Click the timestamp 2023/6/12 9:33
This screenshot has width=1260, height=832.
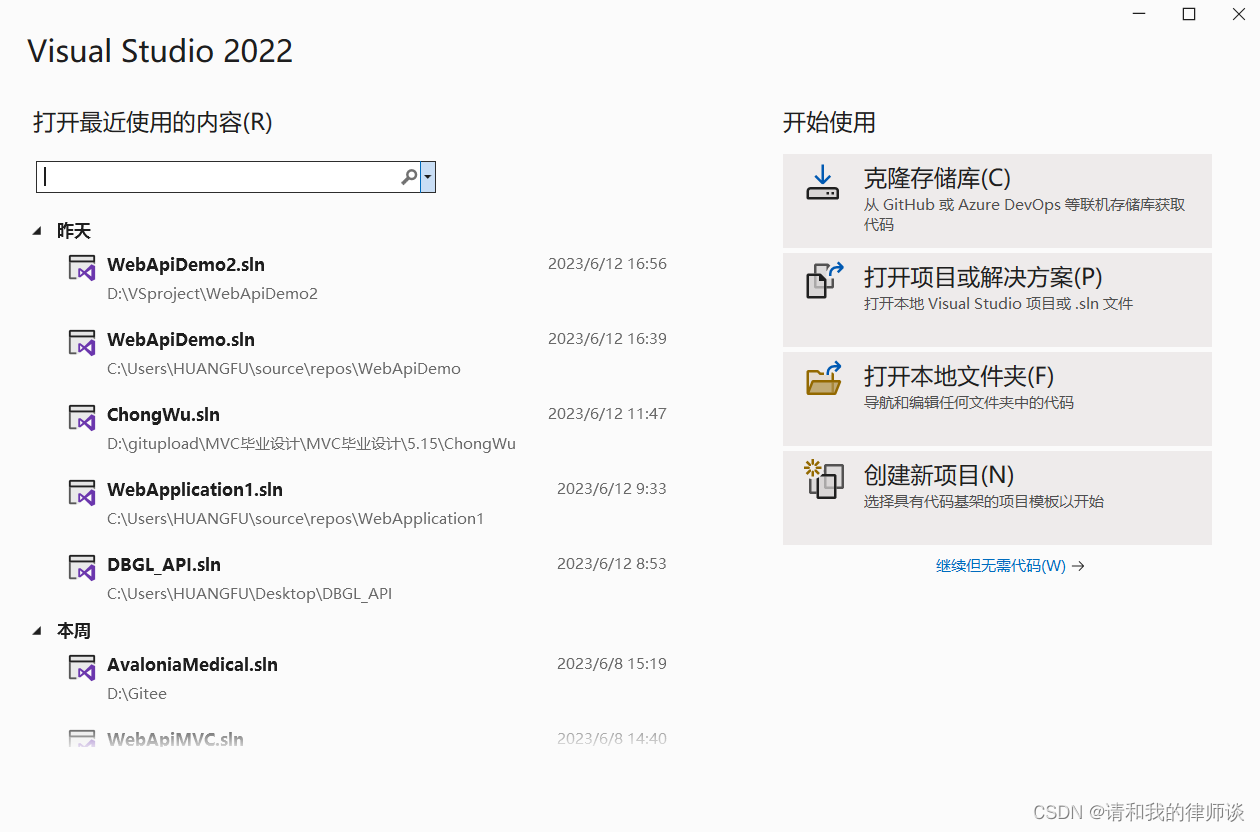[612, 489]
